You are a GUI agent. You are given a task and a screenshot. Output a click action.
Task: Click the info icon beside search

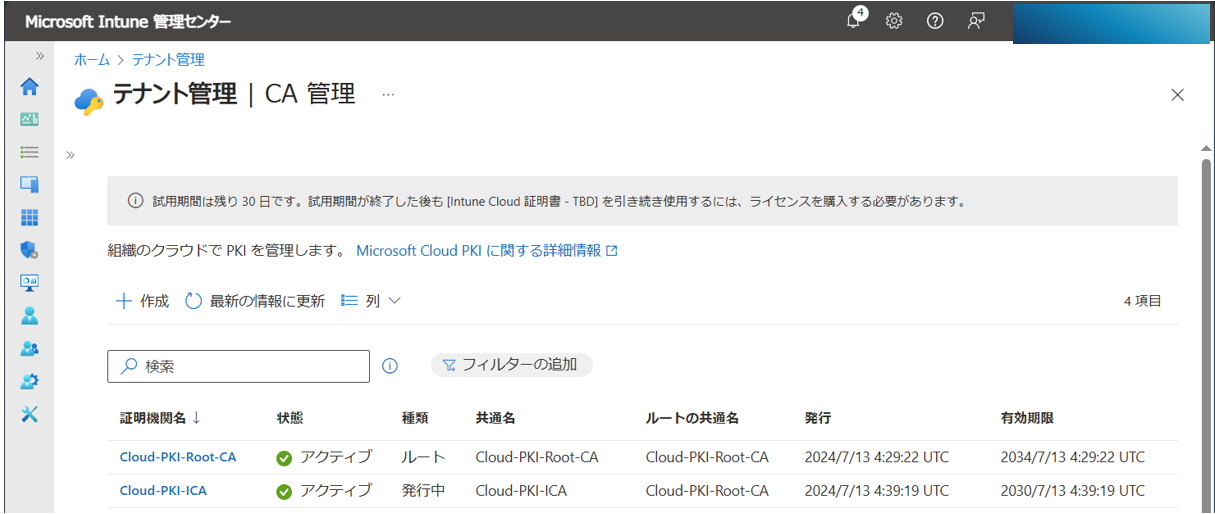tap(390, 366)
